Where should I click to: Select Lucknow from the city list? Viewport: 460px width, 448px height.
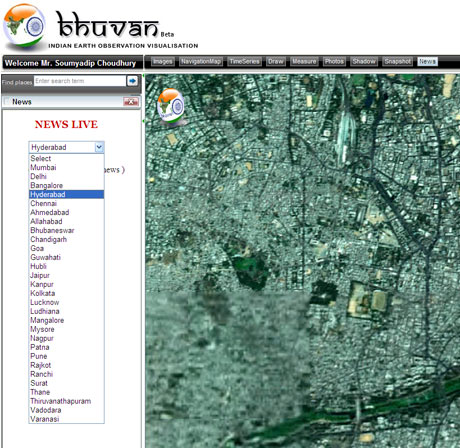pyautogui.click(x=67, y=302)
